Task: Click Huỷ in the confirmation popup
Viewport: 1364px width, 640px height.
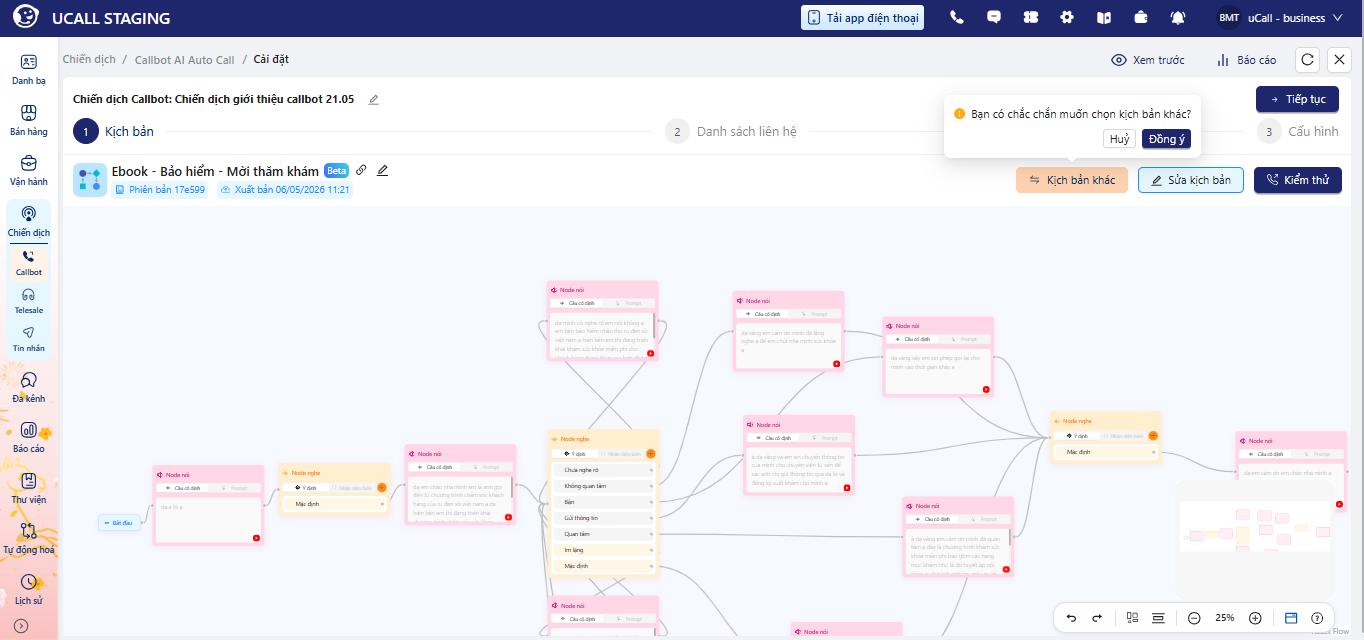Action: point(1120,139)
